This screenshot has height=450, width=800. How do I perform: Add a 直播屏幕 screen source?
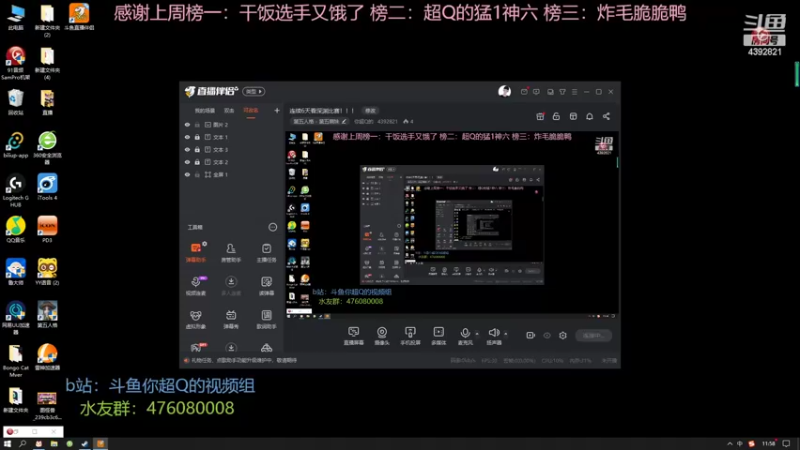pyautogui.click(x=354, y=336)
